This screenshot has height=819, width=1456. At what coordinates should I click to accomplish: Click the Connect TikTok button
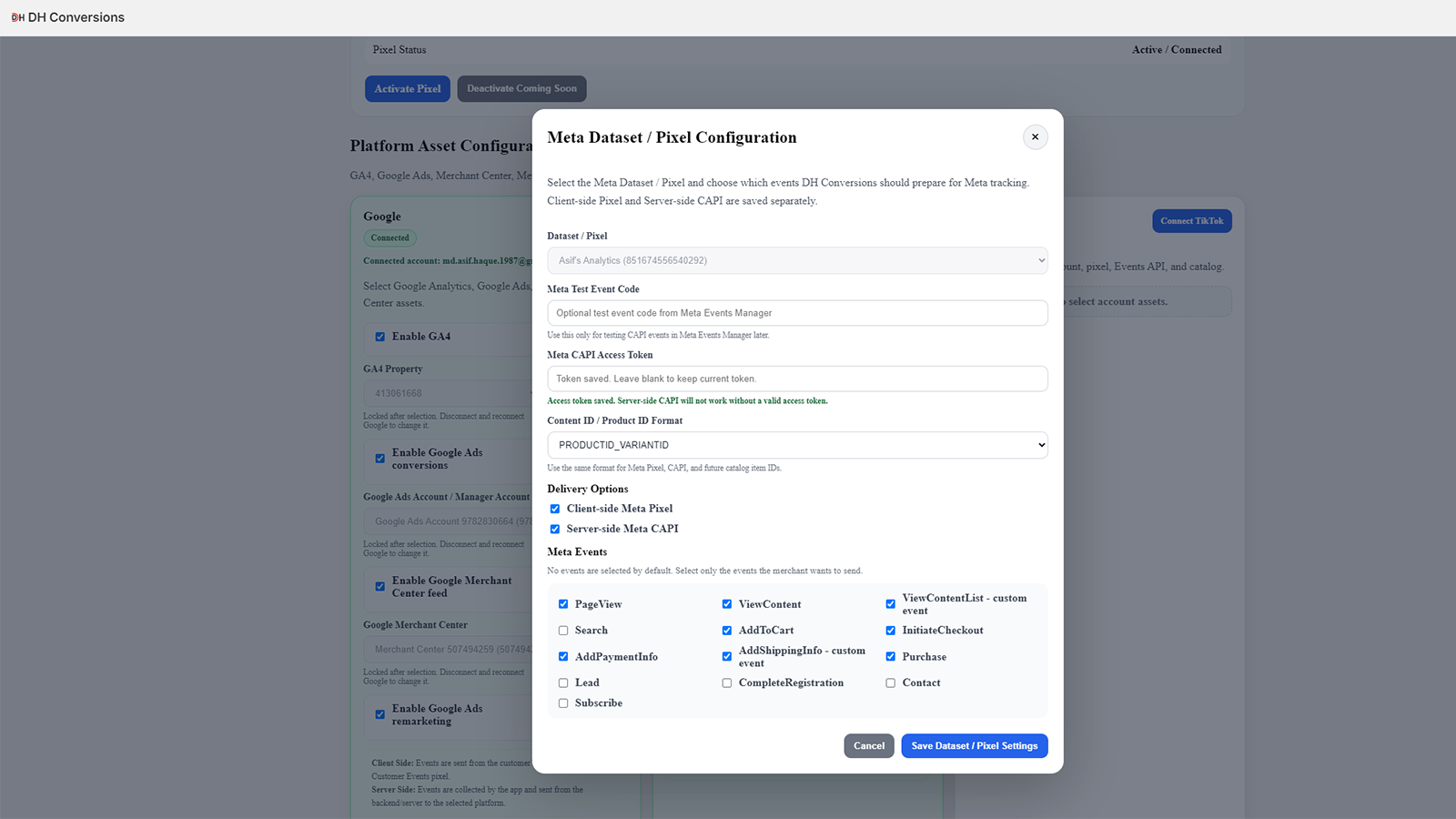click(x=1192, y=221)
